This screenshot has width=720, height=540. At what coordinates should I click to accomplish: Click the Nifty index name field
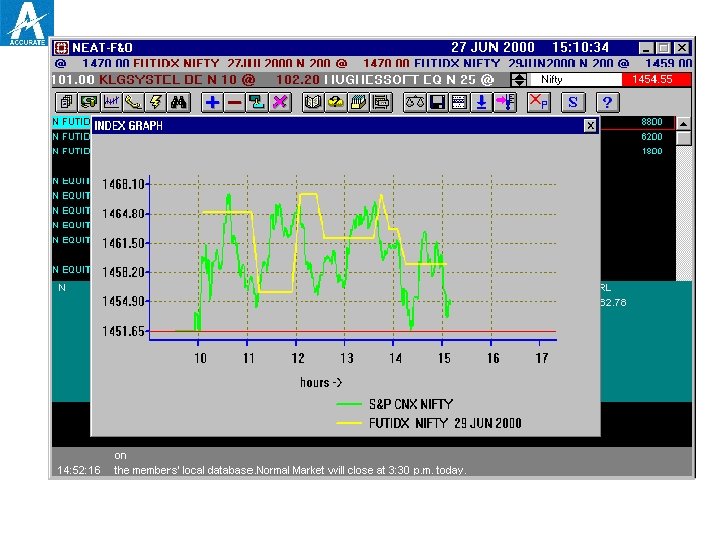575,80
